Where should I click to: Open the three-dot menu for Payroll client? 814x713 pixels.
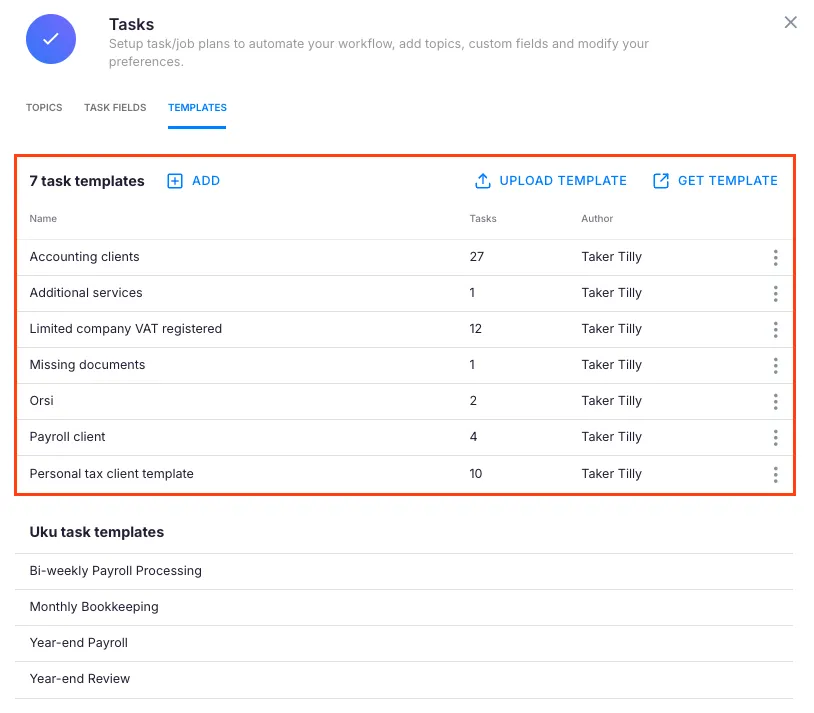(x=775, y=438)
